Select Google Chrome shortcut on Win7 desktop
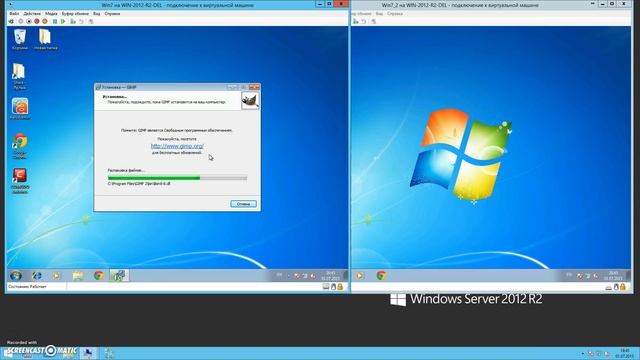The image size is (640, 360). tap(20, 146)
